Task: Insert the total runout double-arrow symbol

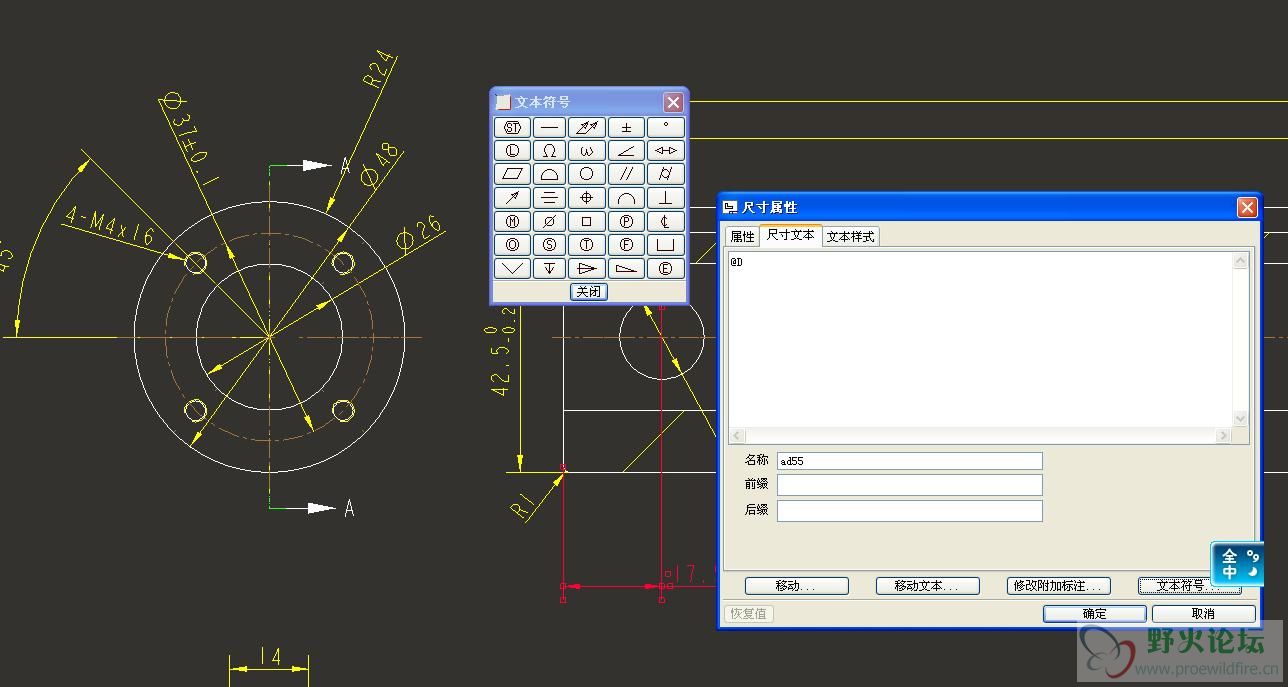Action: pyautogui.click(x=587, y=127)
